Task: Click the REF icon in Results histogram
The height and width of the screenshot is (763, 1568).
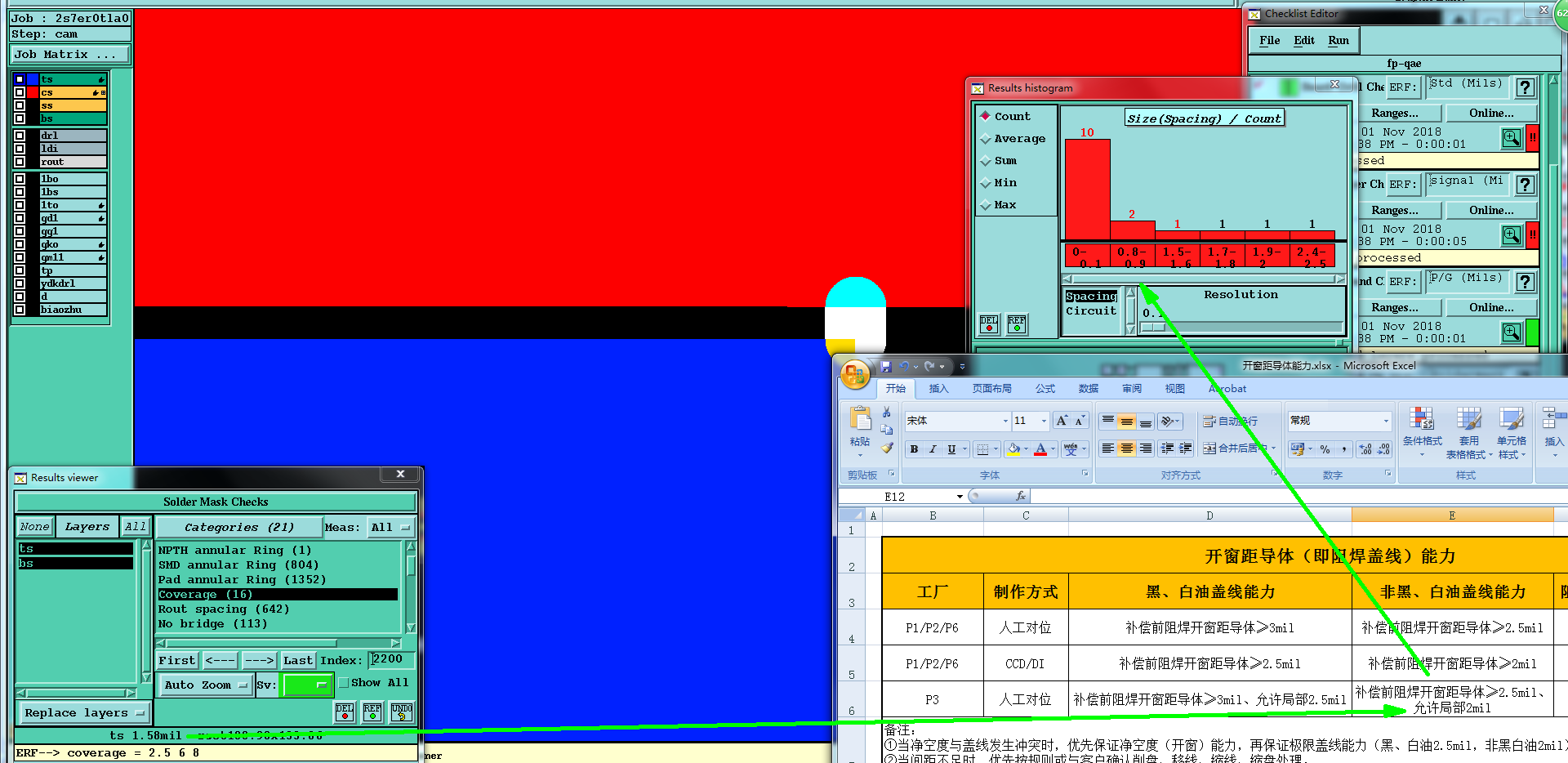Action: coord(1017,324)
